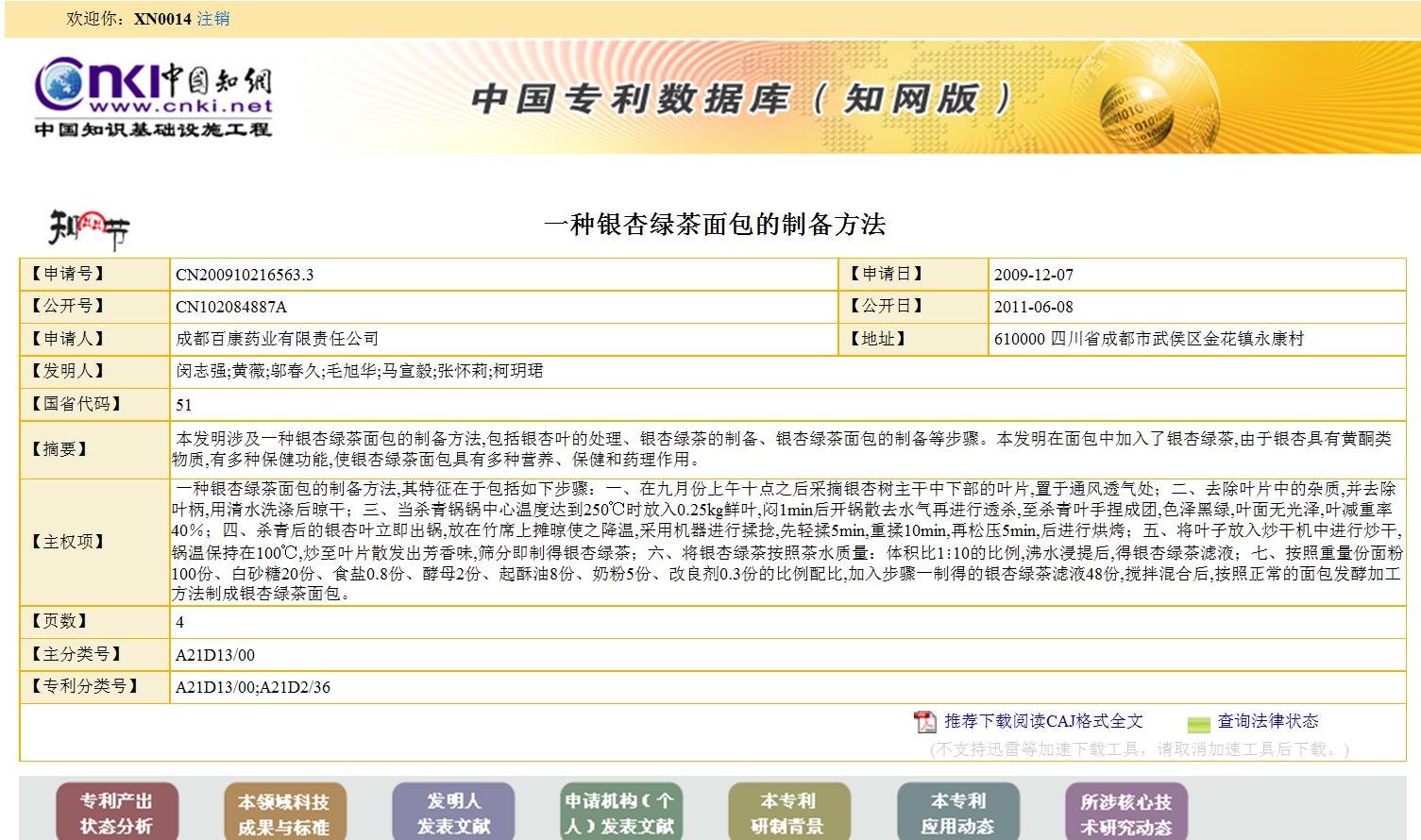This screenshot has width=1421, height=840.
Task: Click the 注销 logout link
Action: coord(212,19)
